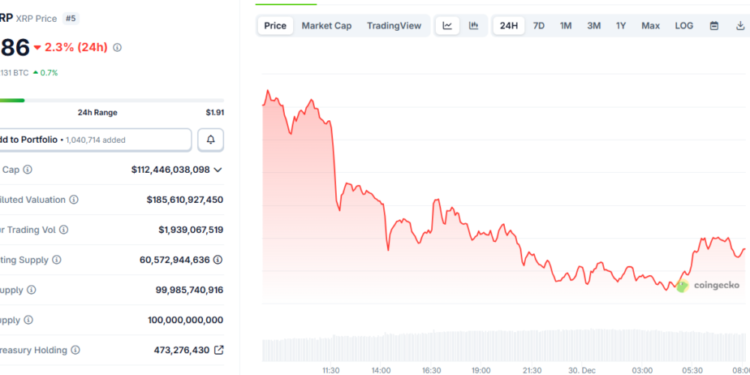Set chart range to Max

(x=651, y=26)
